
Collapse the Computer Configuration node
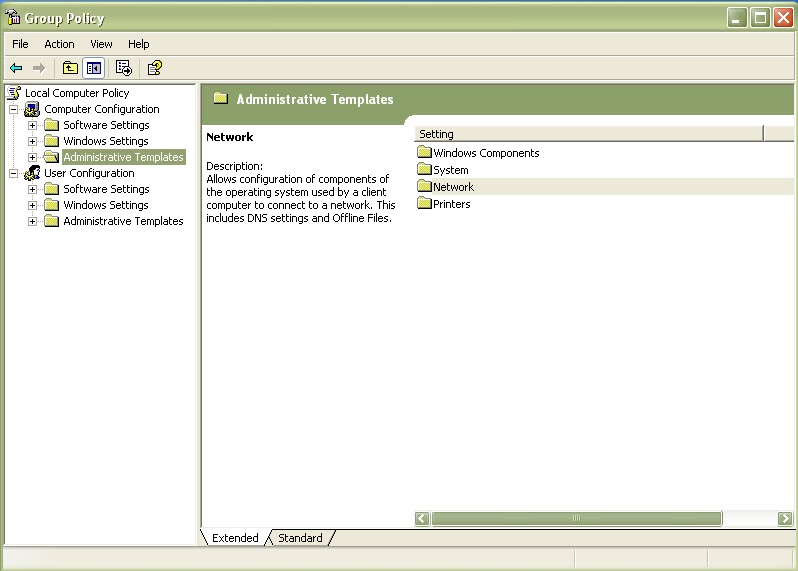coord(14,109)
